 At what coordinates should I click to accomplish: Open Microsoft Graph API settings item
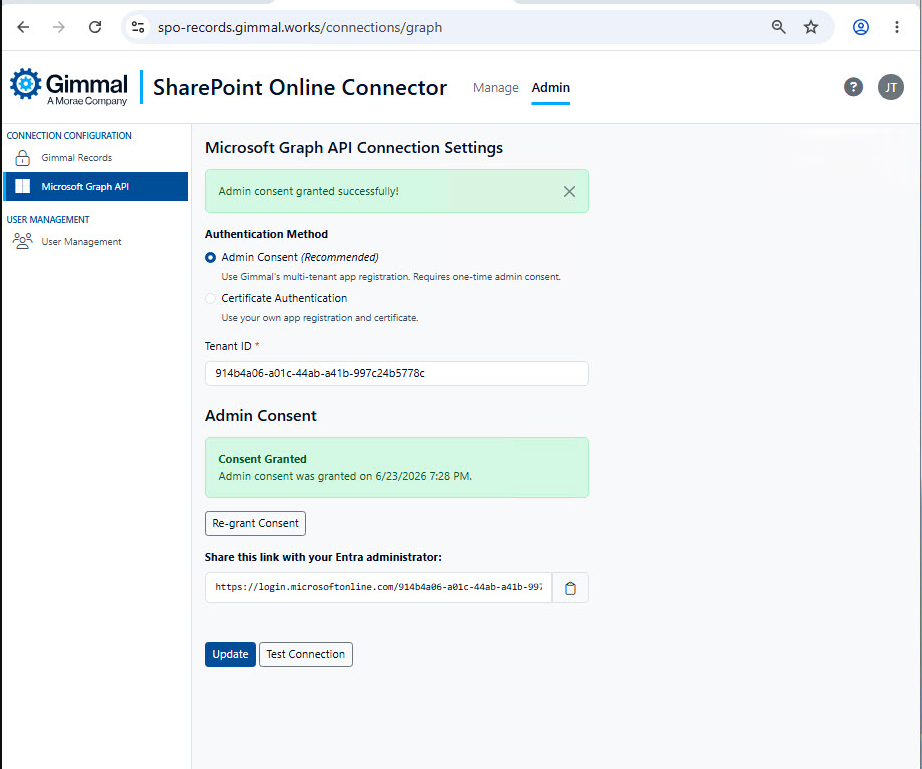click(96, 186)
